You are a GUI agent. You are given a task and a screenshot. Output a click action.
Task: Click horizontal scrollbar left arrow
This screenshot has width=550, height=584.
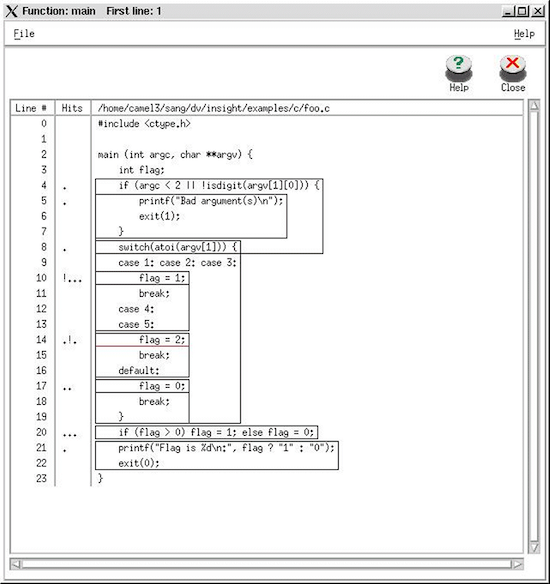point(15,564)
